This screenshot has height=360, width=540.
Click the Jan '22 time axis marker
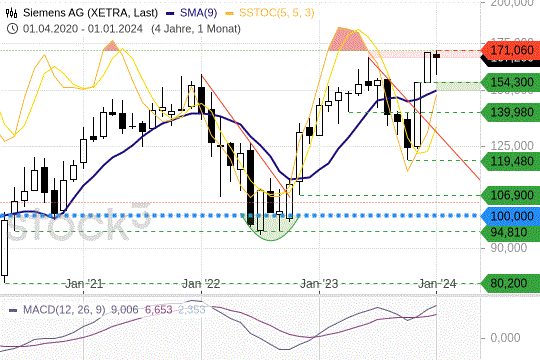point(201,284)
